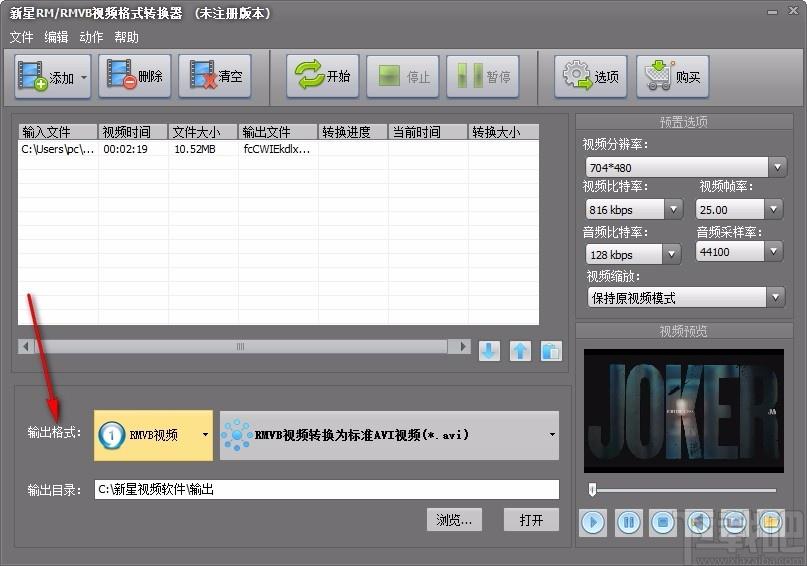Screen dimensions: 807x566
Task: Click the 10.52MB file size cell
Action: point(195,149)
